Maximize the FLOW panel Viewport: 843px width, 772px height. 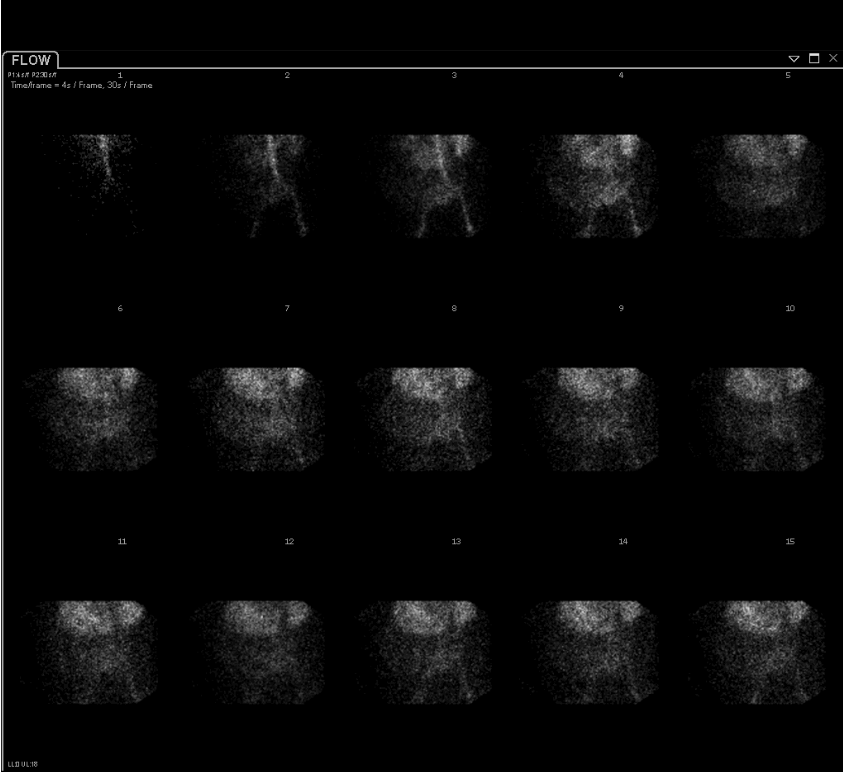pyautogui.click(x=814, y=59)
